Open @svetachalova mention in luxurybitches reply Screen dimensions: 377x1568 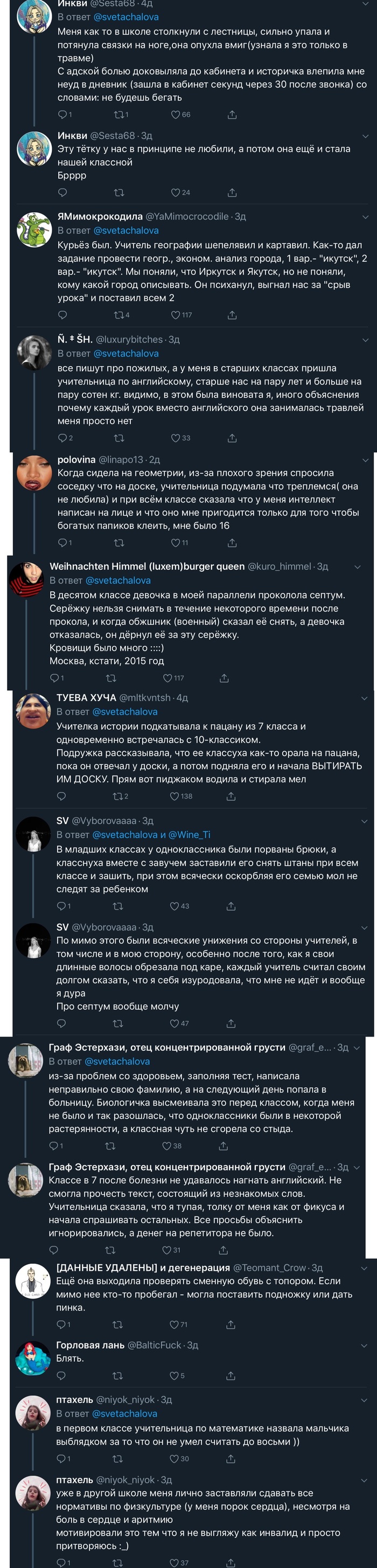125,354
